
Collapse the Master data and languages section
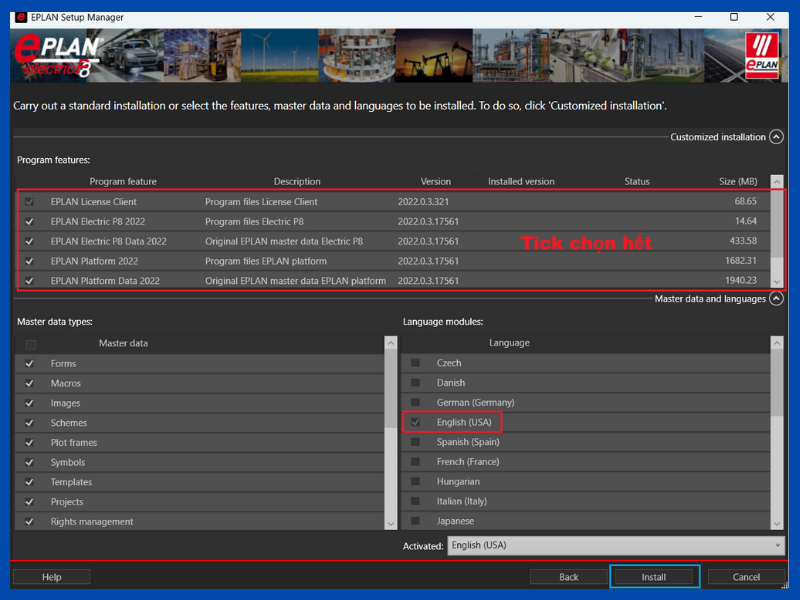pyautogui.click(x=776, y=299)
